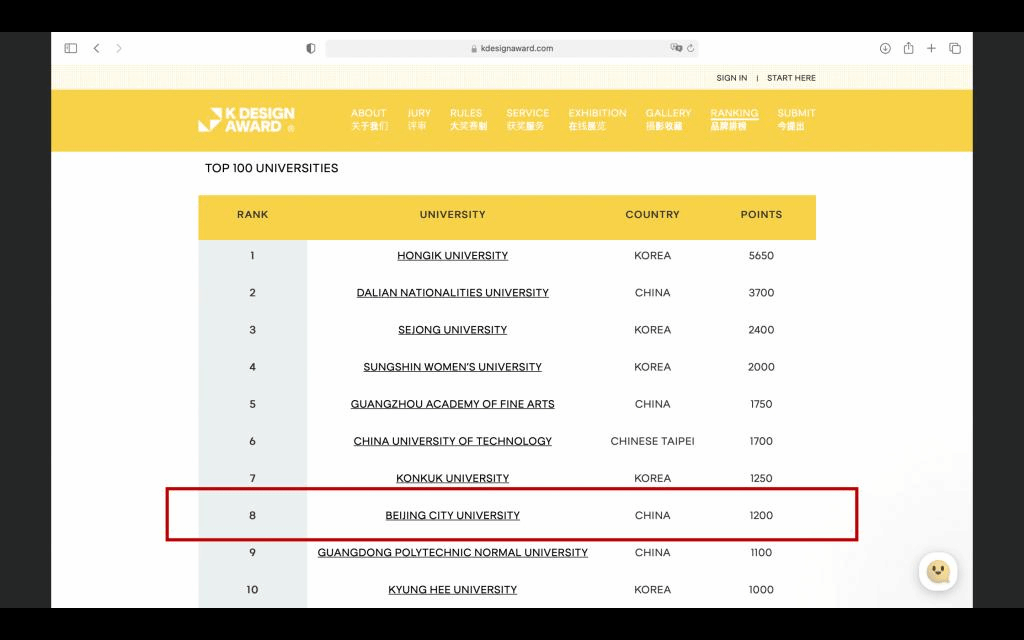Viewport: 1024px width, 640px height.
Task: Open the JURY menu item
Action: (x=419, y=120)
